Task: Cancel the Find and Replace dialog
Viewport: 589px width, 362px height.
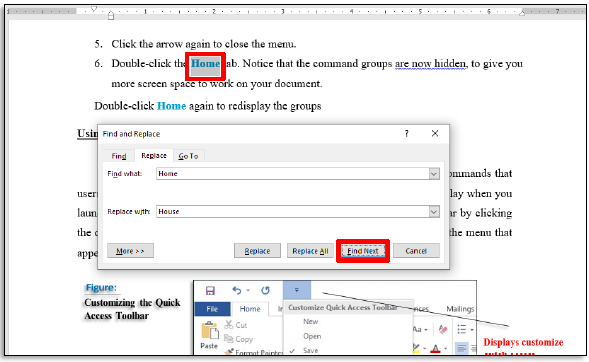Action: (x=416, y=251)
